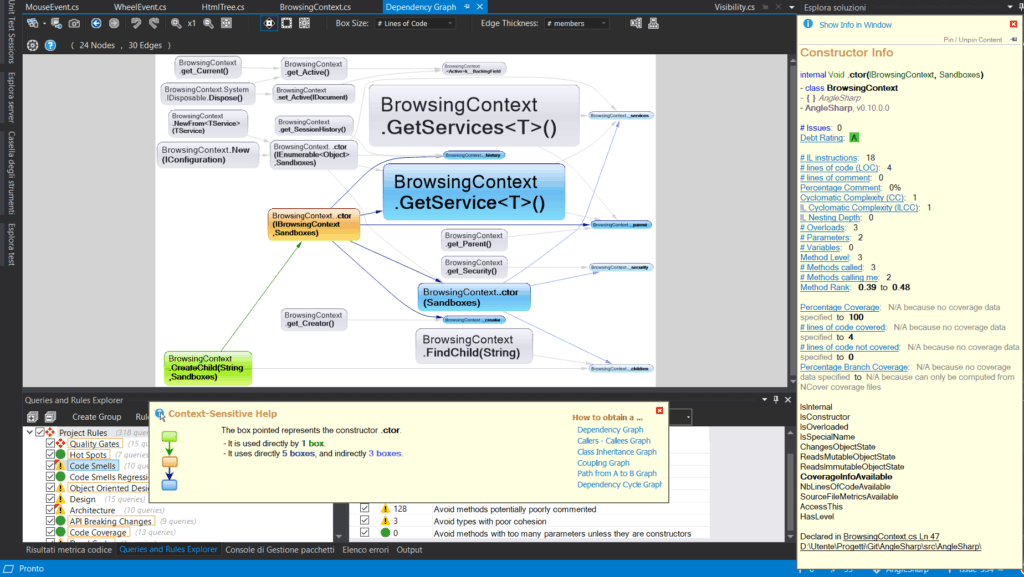Click the back navigation arrow in the graph toolbar
This screenshot has width=1024, height=577.
pos(96,25)
